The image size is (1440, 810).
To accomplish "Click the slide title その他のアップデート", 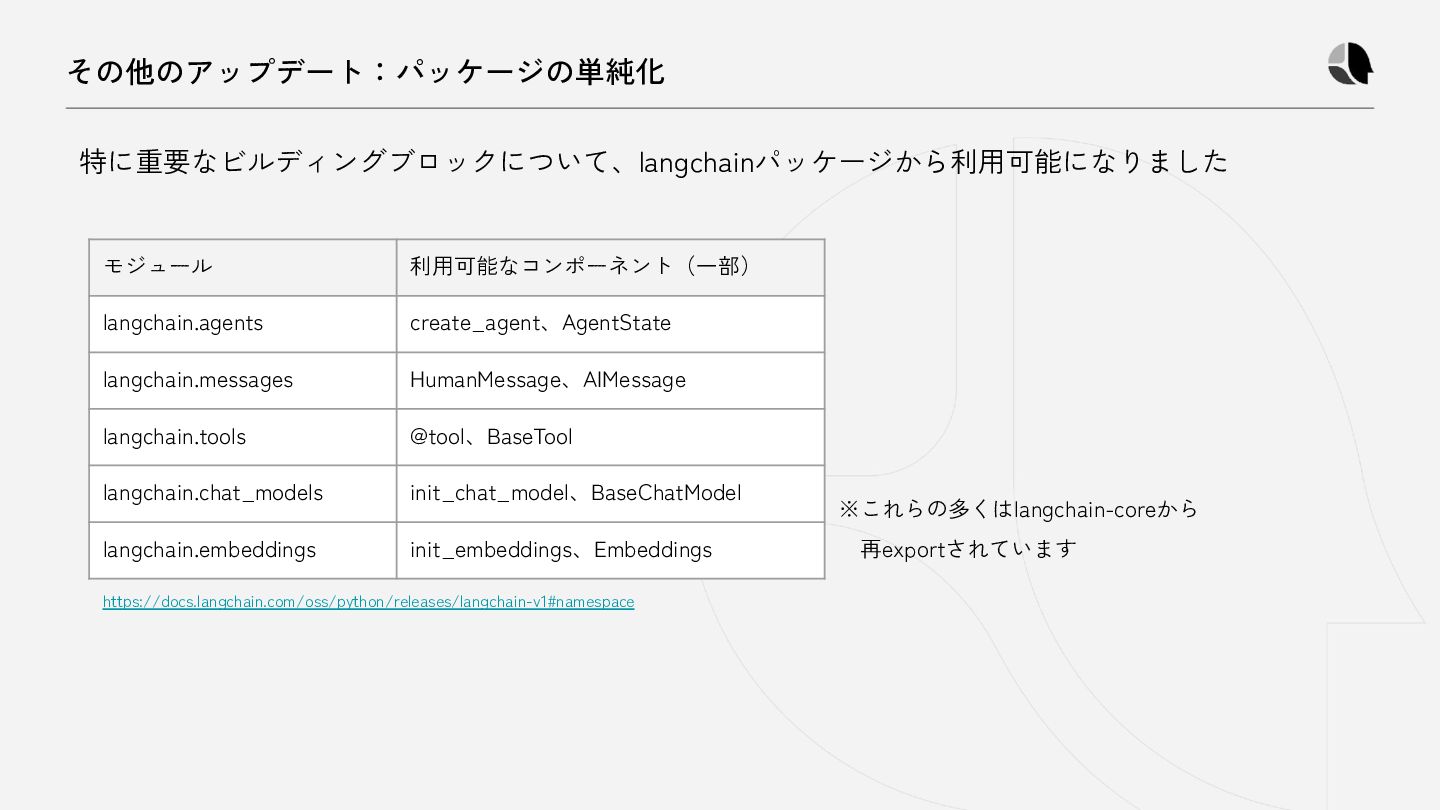I will coord(365,72).
